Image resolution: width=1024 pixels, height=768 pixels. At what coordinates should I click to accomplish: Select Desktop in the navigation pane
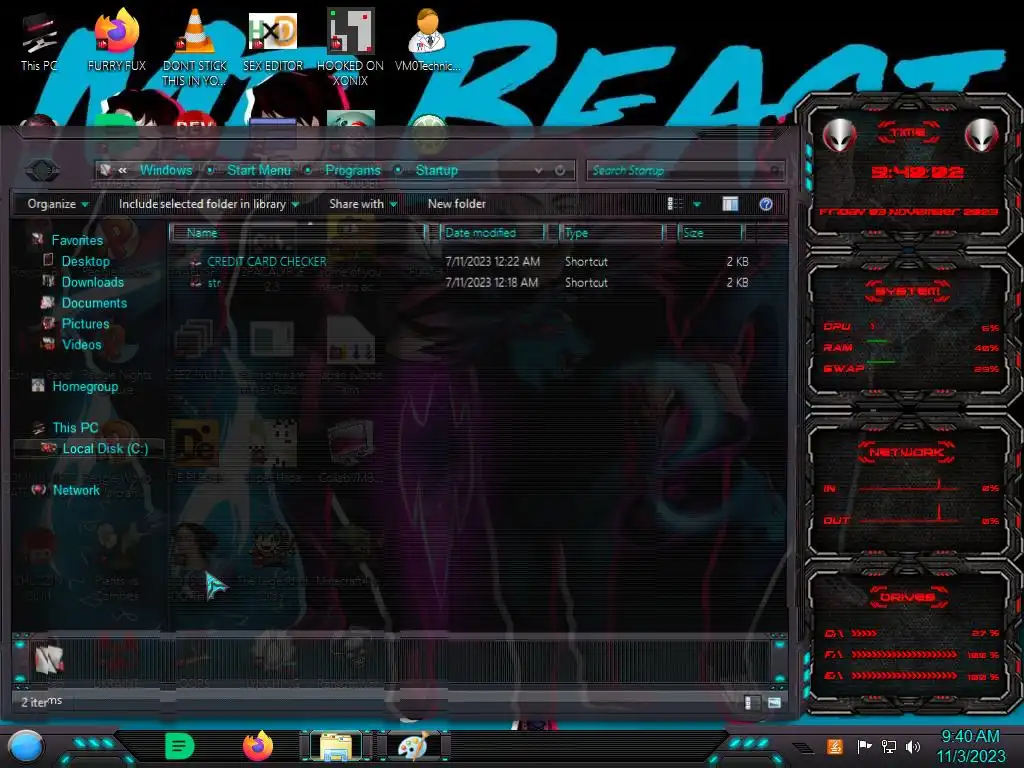(x=86, y=261)
